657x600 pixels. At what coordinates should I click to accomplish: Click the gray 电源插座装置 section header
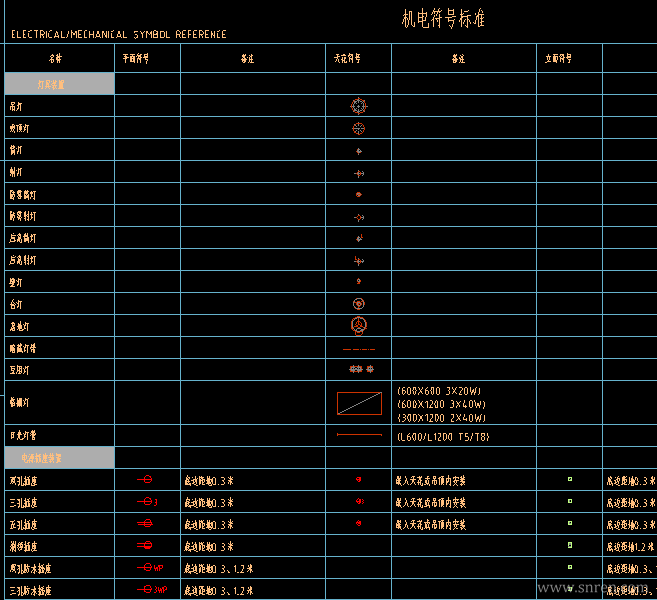coord(59,458)
